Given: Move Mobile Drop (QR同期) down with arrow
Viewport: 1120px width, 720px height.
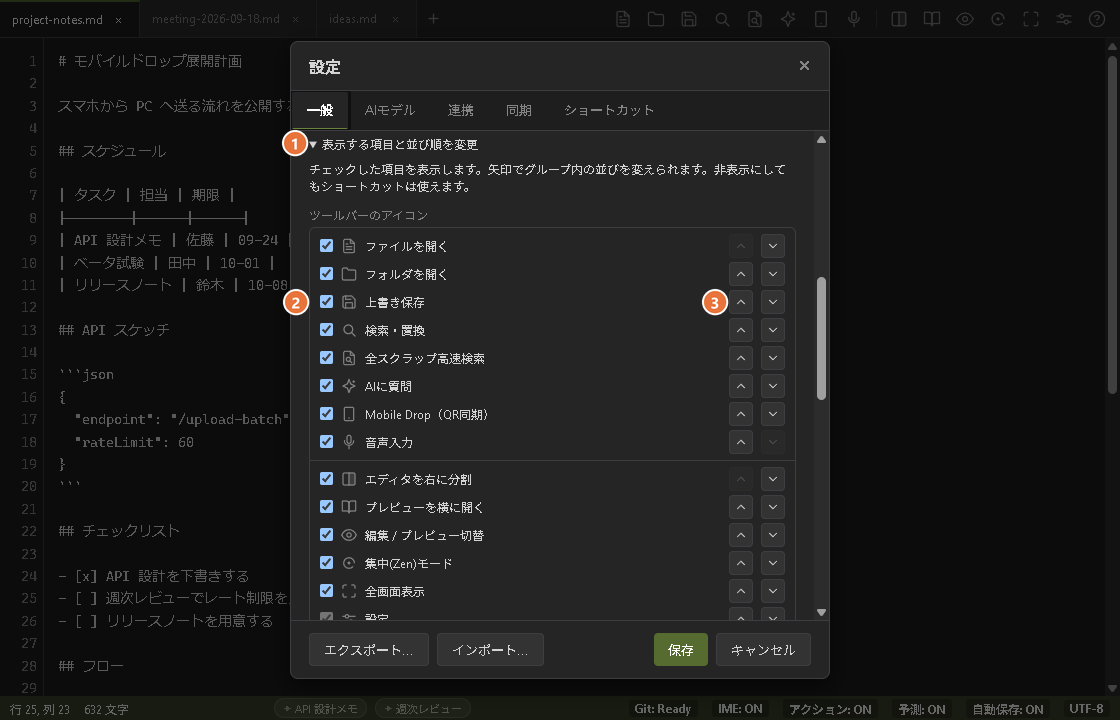Looking at the screenshot, I should (x=773, y=414).
